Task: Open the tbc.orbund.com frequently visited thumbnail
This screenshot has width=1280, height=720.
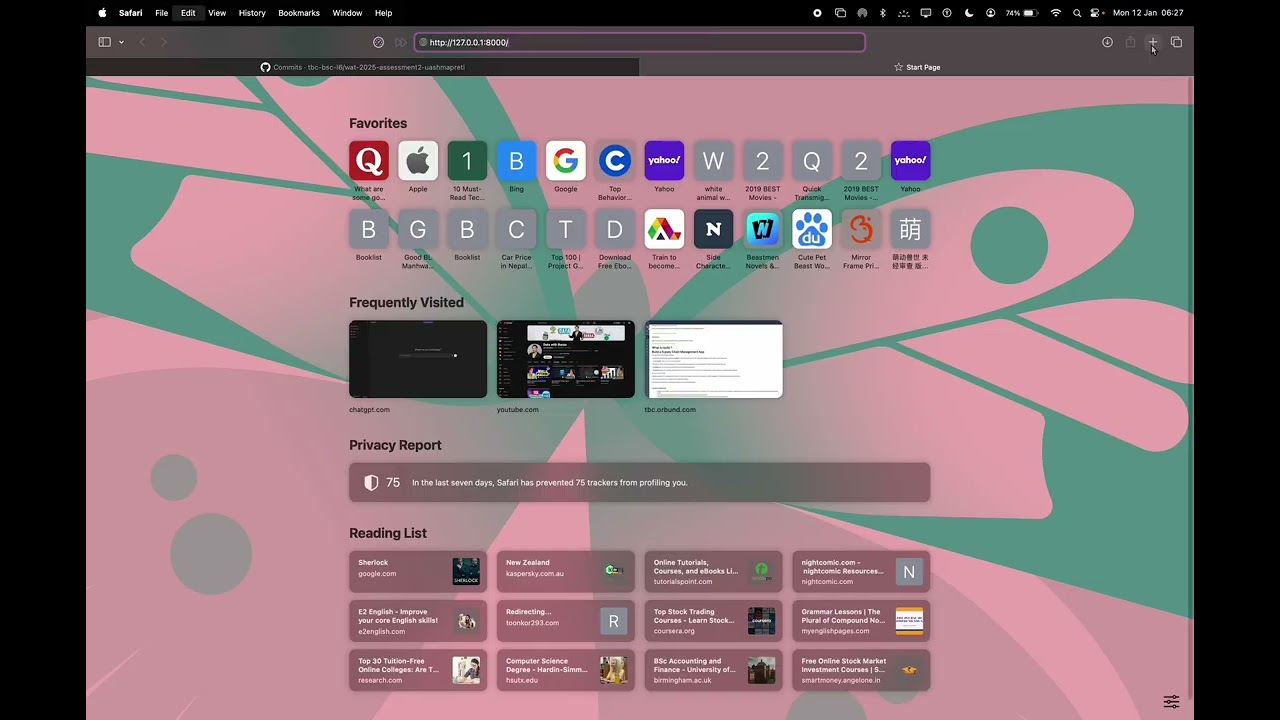Action: 714,359
